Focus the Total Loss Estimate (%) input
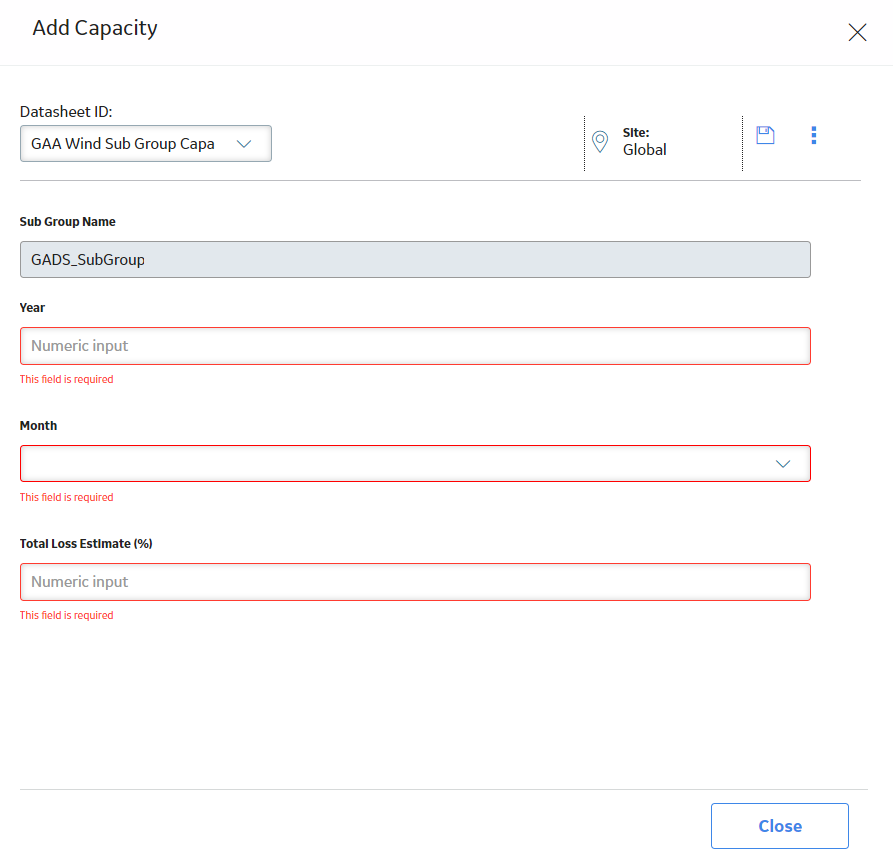This screenshot has width=893, height=860. 415,581
